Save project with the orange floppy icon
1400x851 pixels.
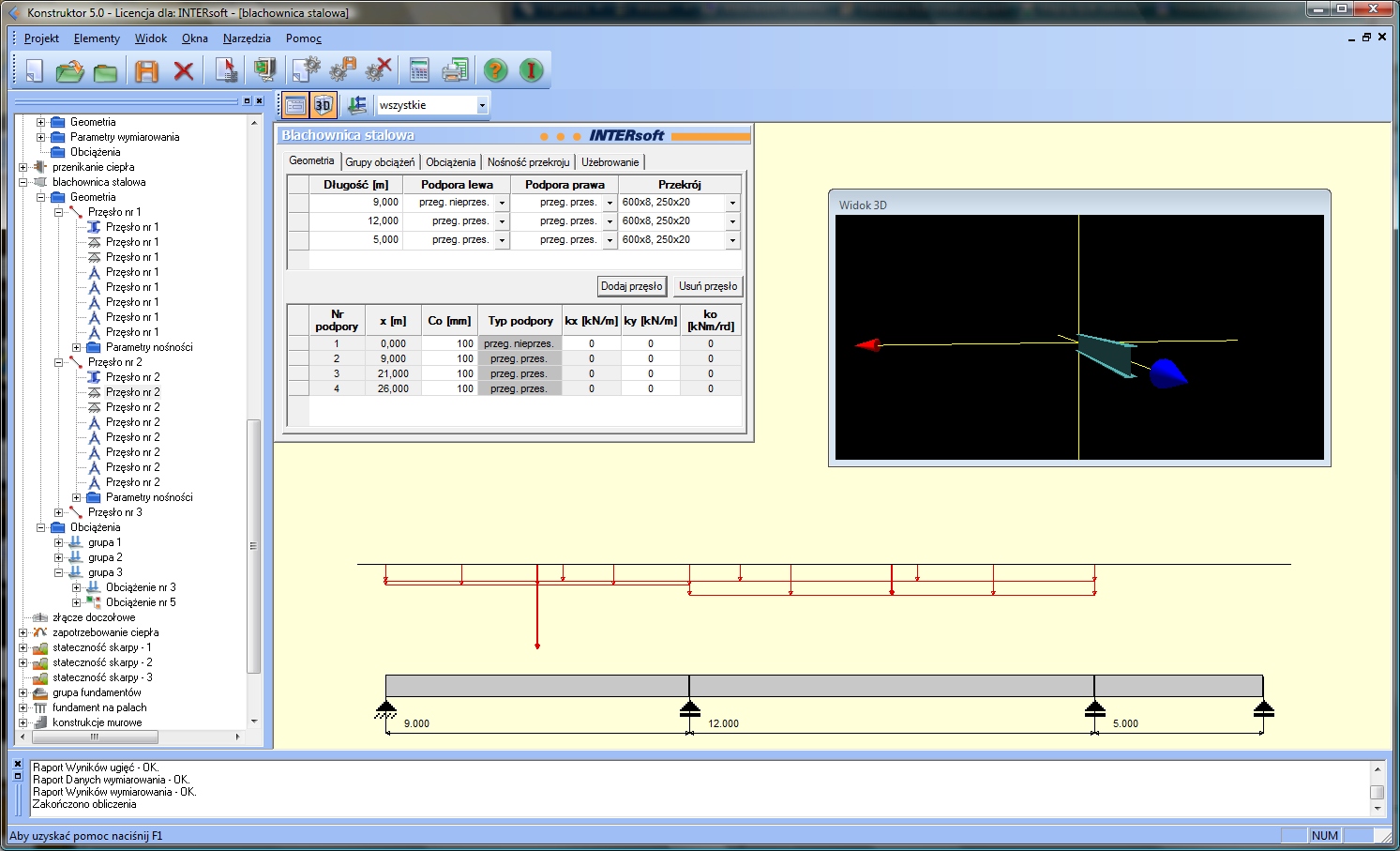147,70
